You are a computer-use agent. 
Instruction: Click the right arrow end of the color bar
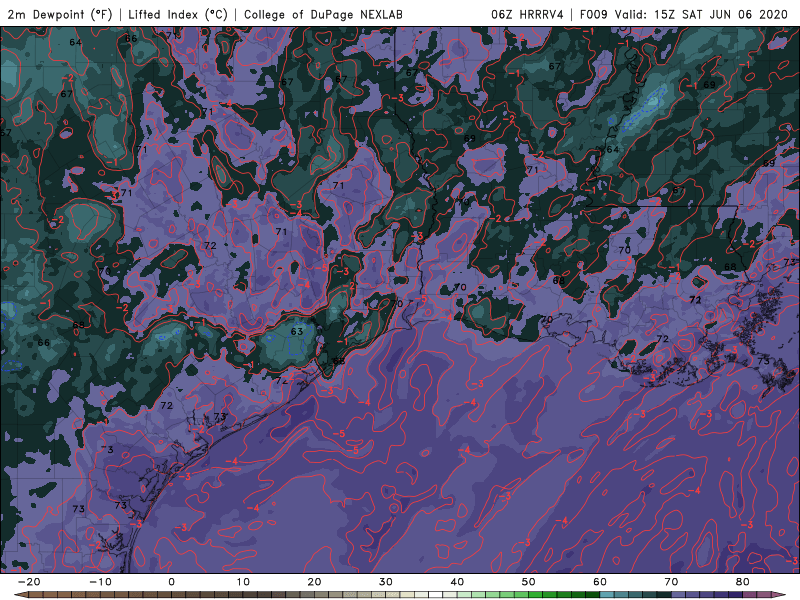coord(779,595)
